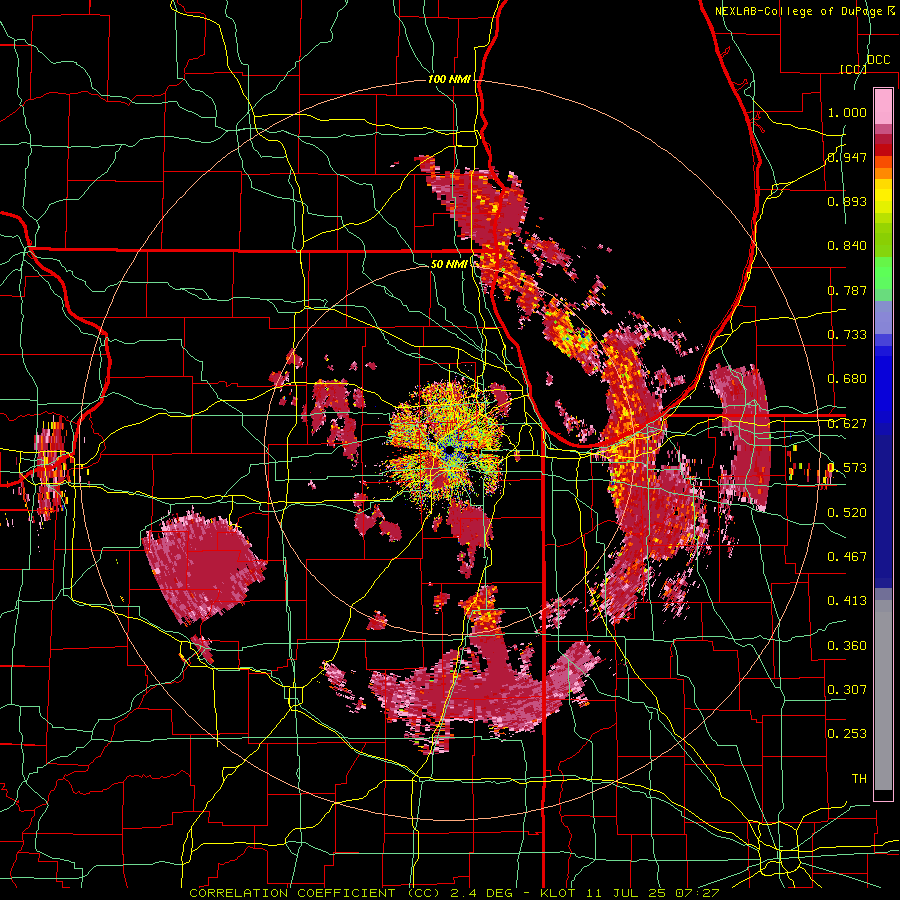Screen dimensions: 900x900
Task: Click the 0.253 scale value
Action: tap(847, 734)
